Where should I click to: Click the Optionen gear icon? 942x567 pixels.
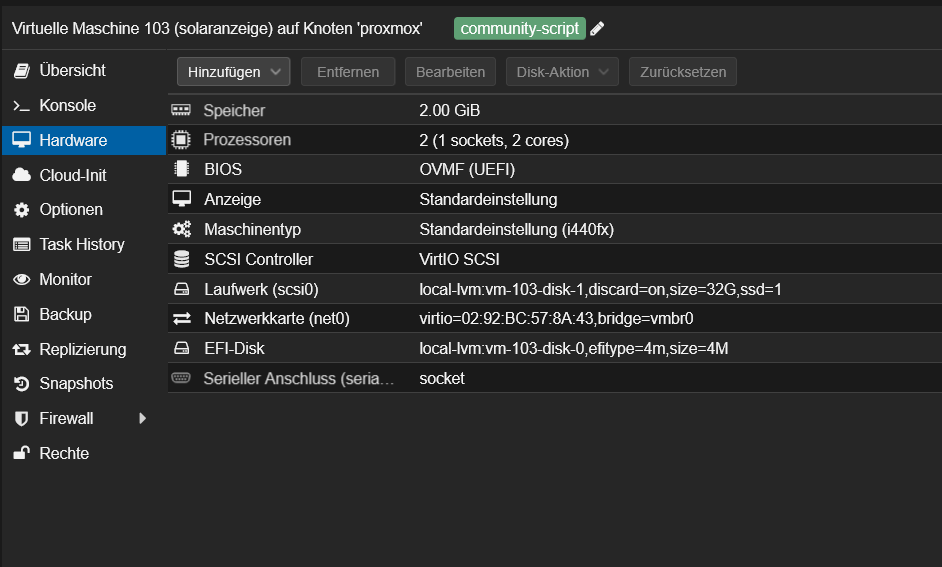pos(21,210)
